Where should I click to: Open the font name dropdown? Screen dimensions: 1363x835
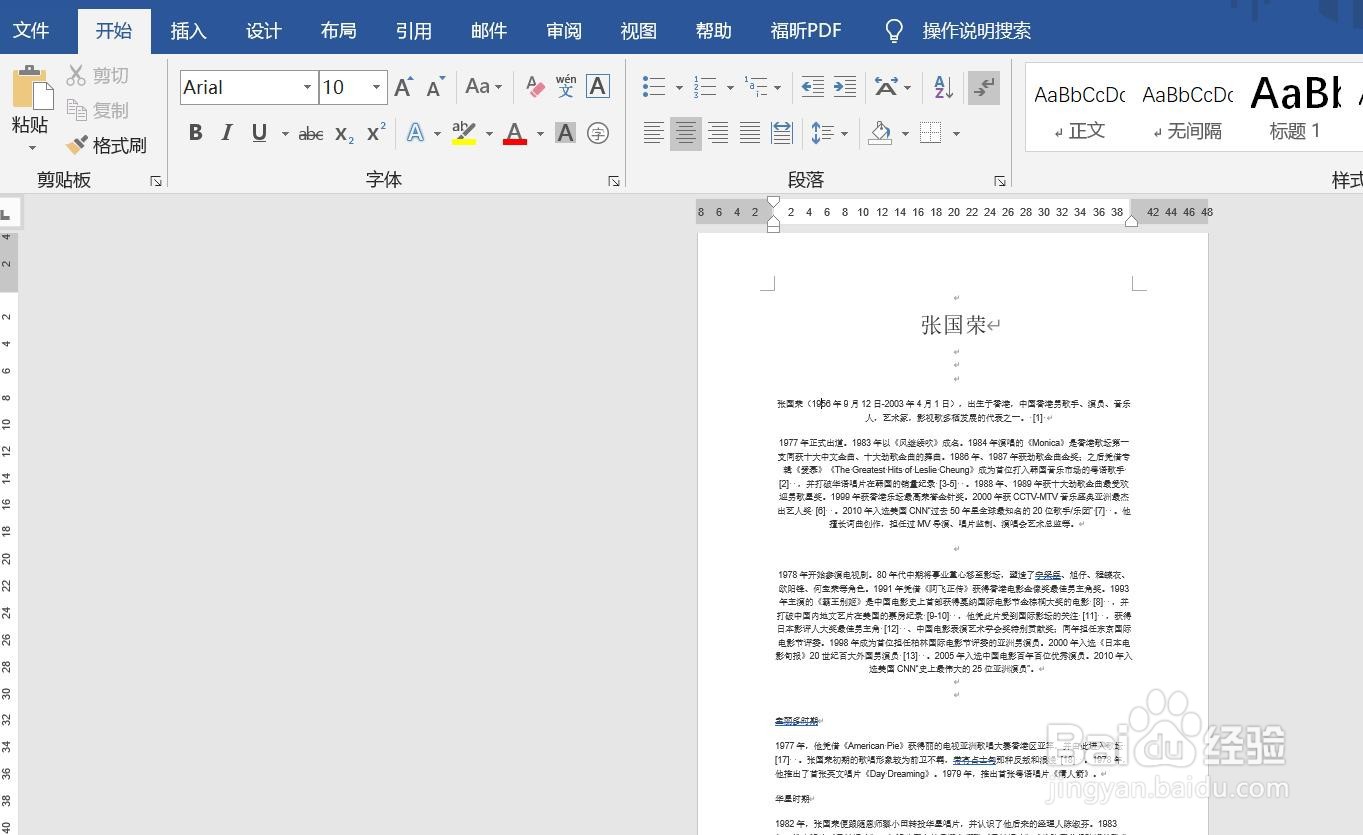pyautogui.click(x=308, y=87)
